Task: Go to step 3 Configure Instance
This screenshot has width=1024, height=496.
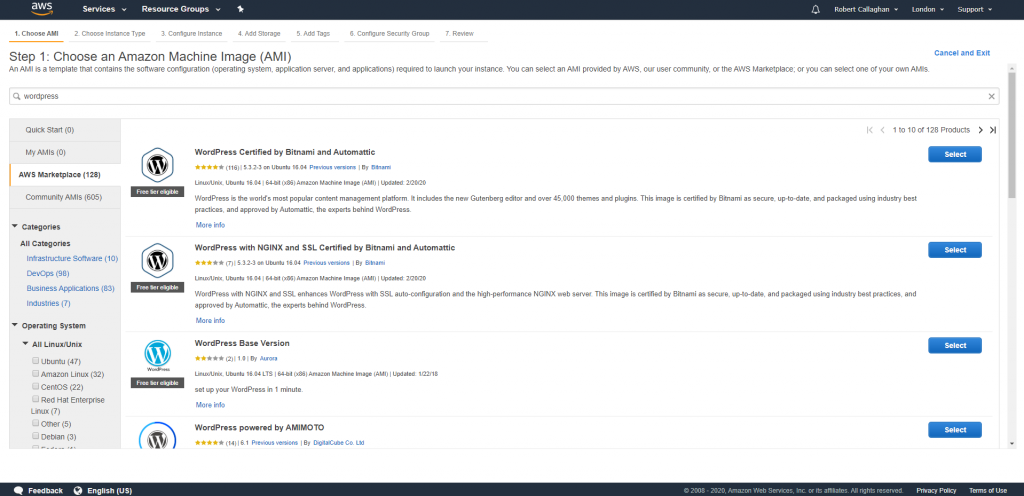Action: click(191, 33)
